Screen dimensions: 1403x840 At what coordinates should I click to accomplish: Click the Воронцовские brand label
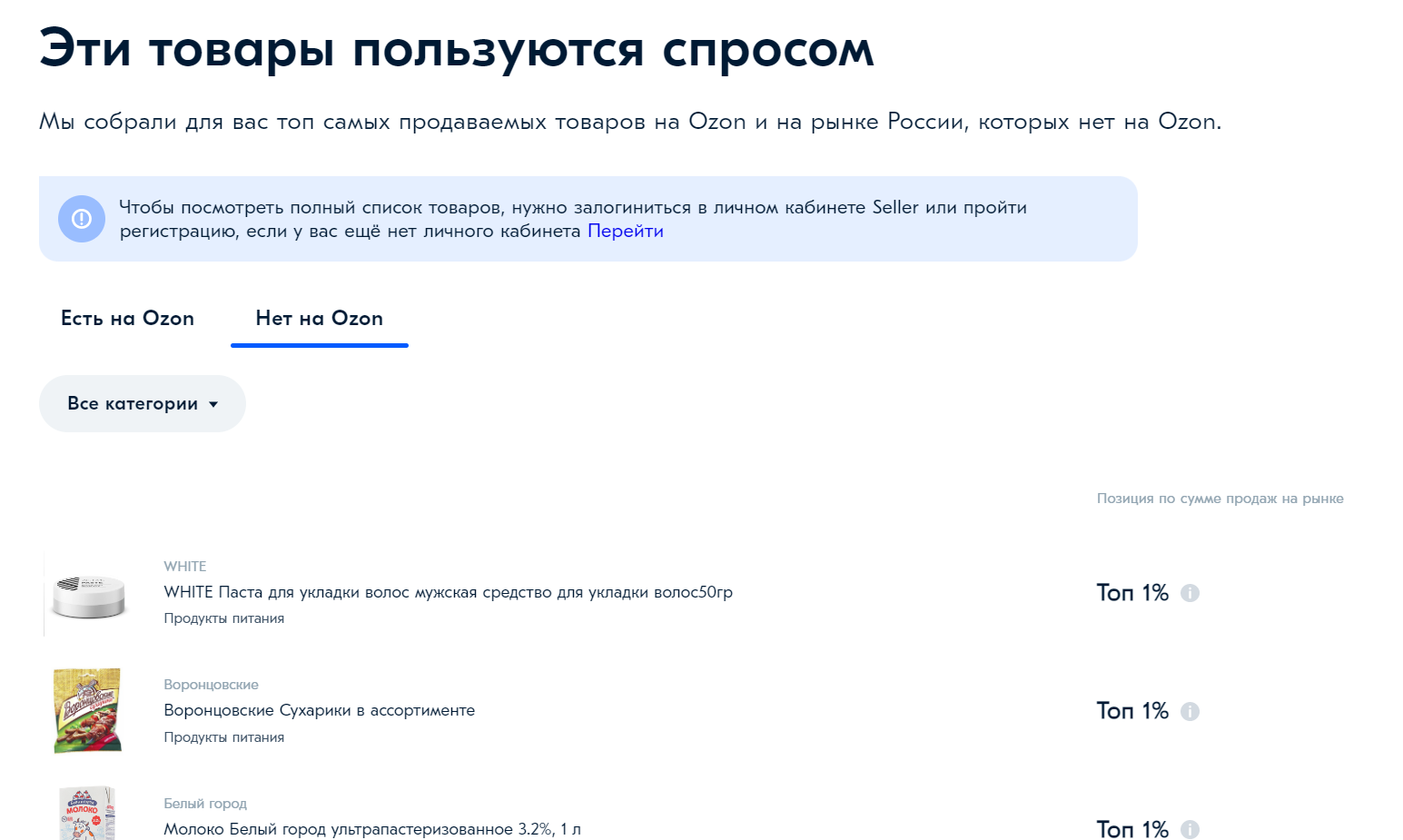pyautogui.click(x=211, y=684)
